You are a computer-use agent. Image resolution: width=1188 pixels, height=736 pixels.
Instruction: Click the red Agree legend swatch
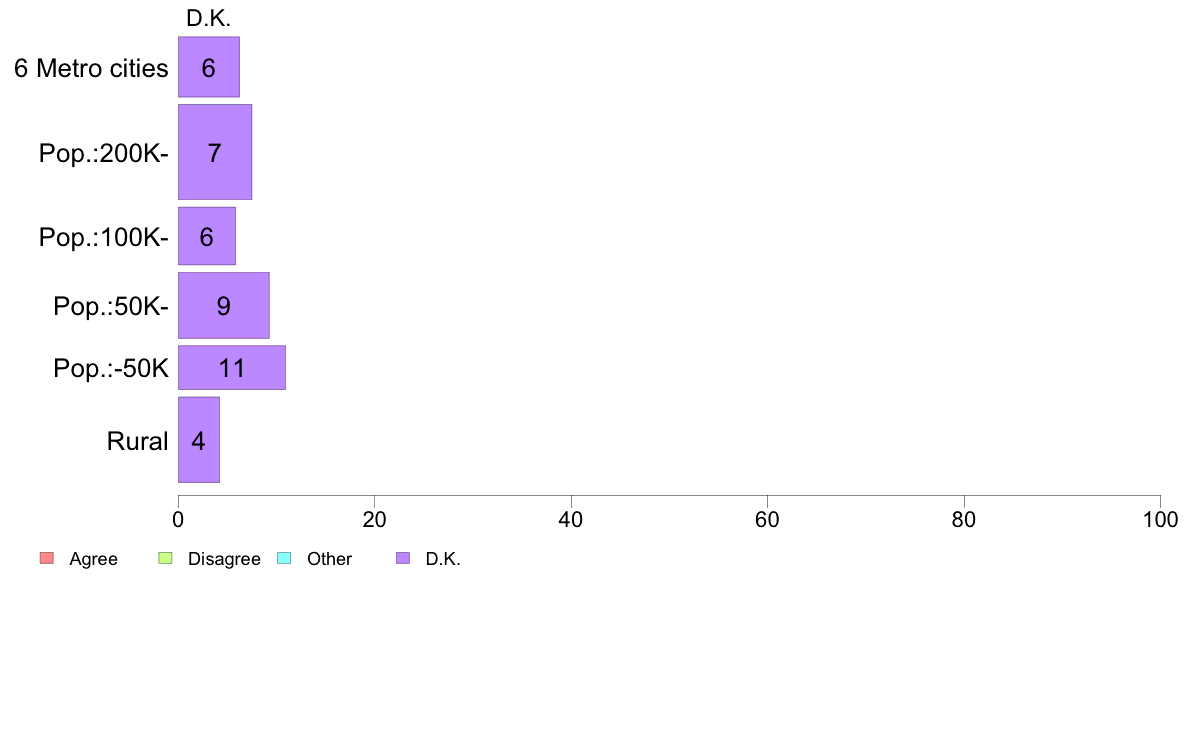pos(47,558)
